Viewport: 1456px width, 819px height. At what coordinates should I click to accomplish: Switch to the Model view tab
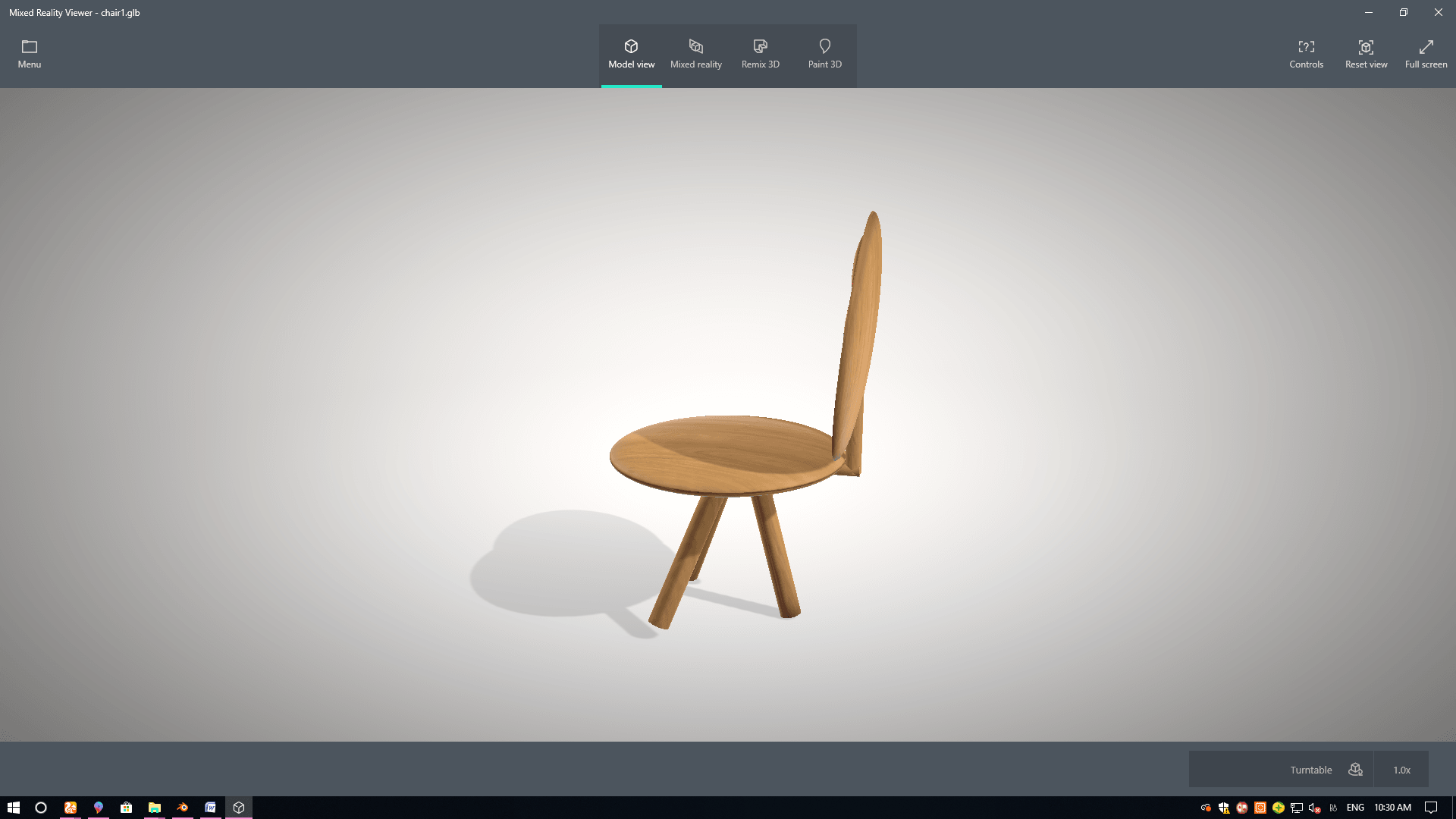coord(631,55)
